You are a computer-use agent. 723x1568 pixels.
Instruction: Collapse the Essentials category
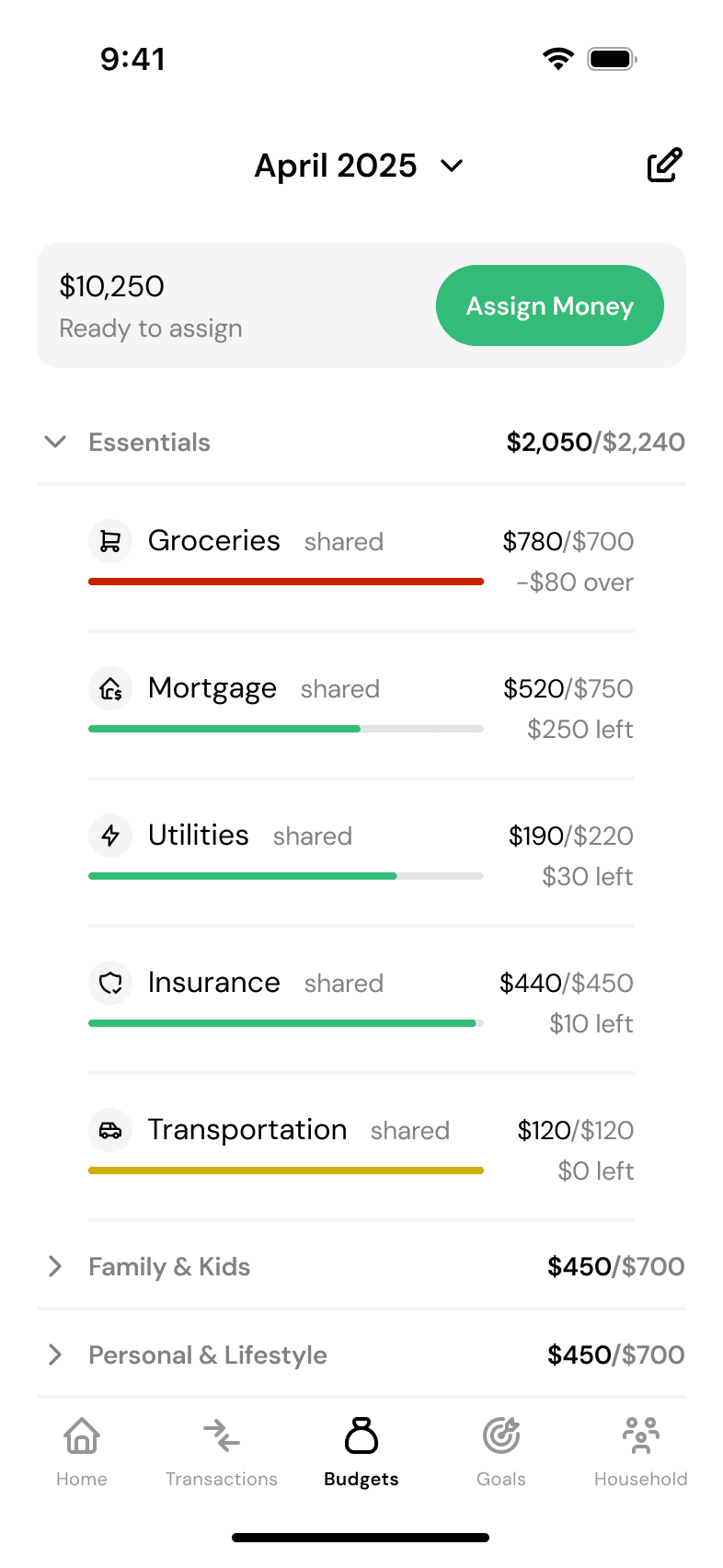55,443
